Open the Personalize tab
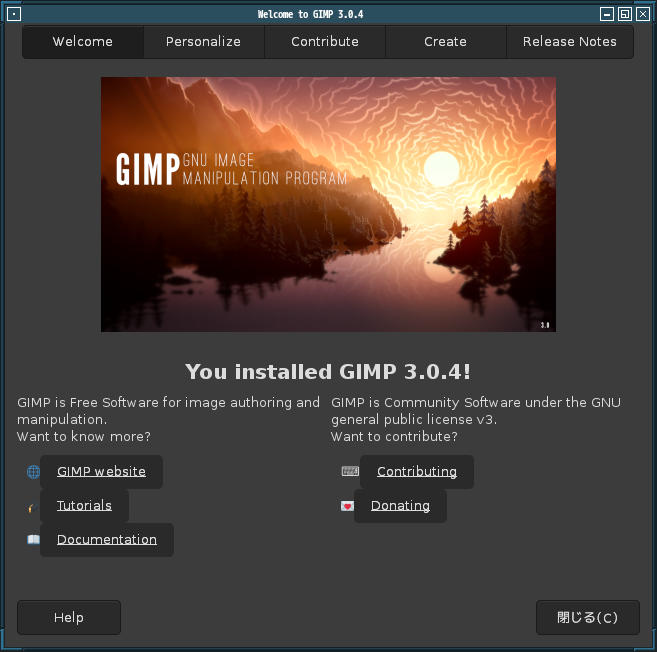This screenshot has height=652, width=657. pyautogui.click(x=203, y=42)
